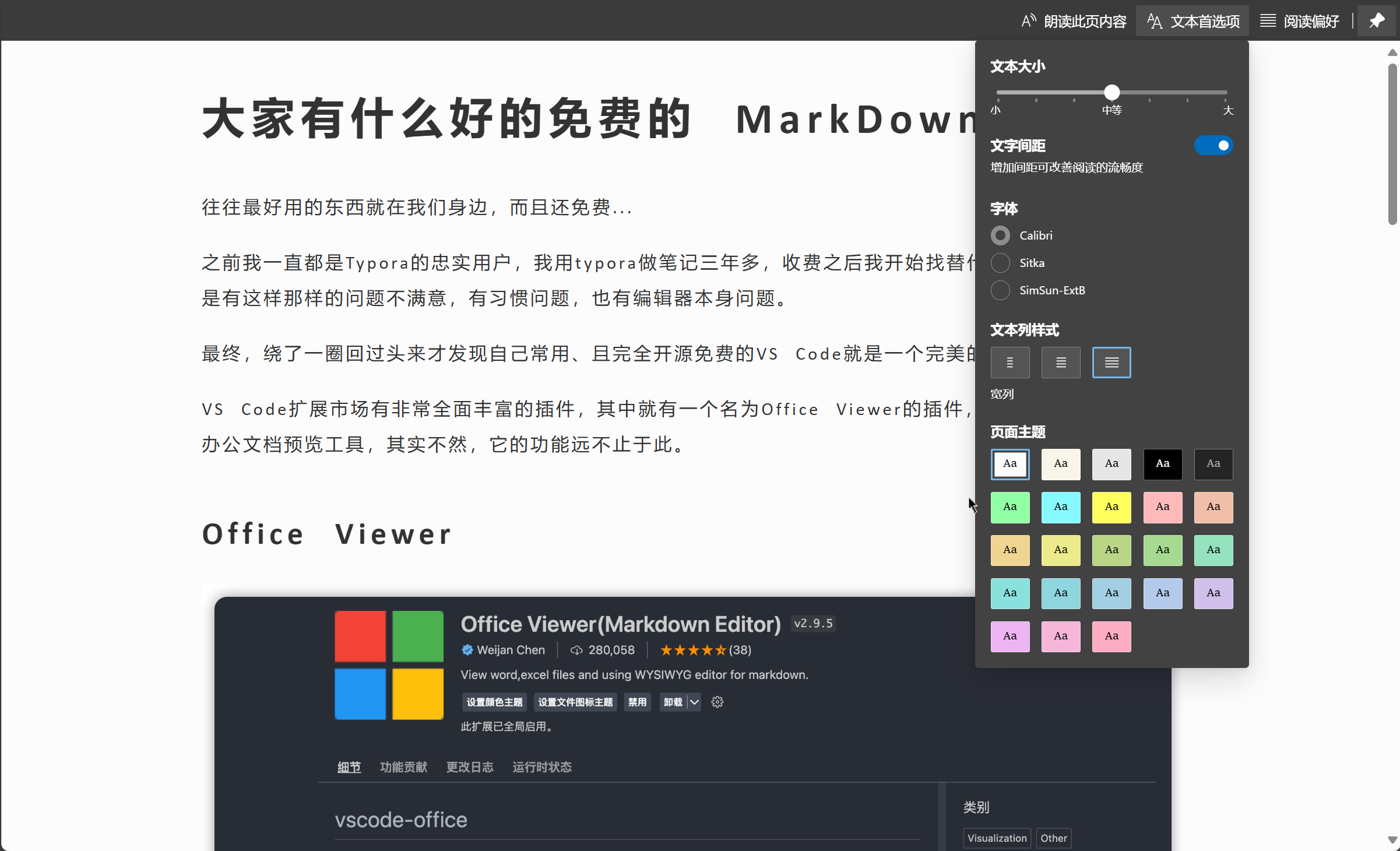Pin the reader toolbar with pin icon
Viewport: 1400px width, 851px height.
pos(1377,21)
